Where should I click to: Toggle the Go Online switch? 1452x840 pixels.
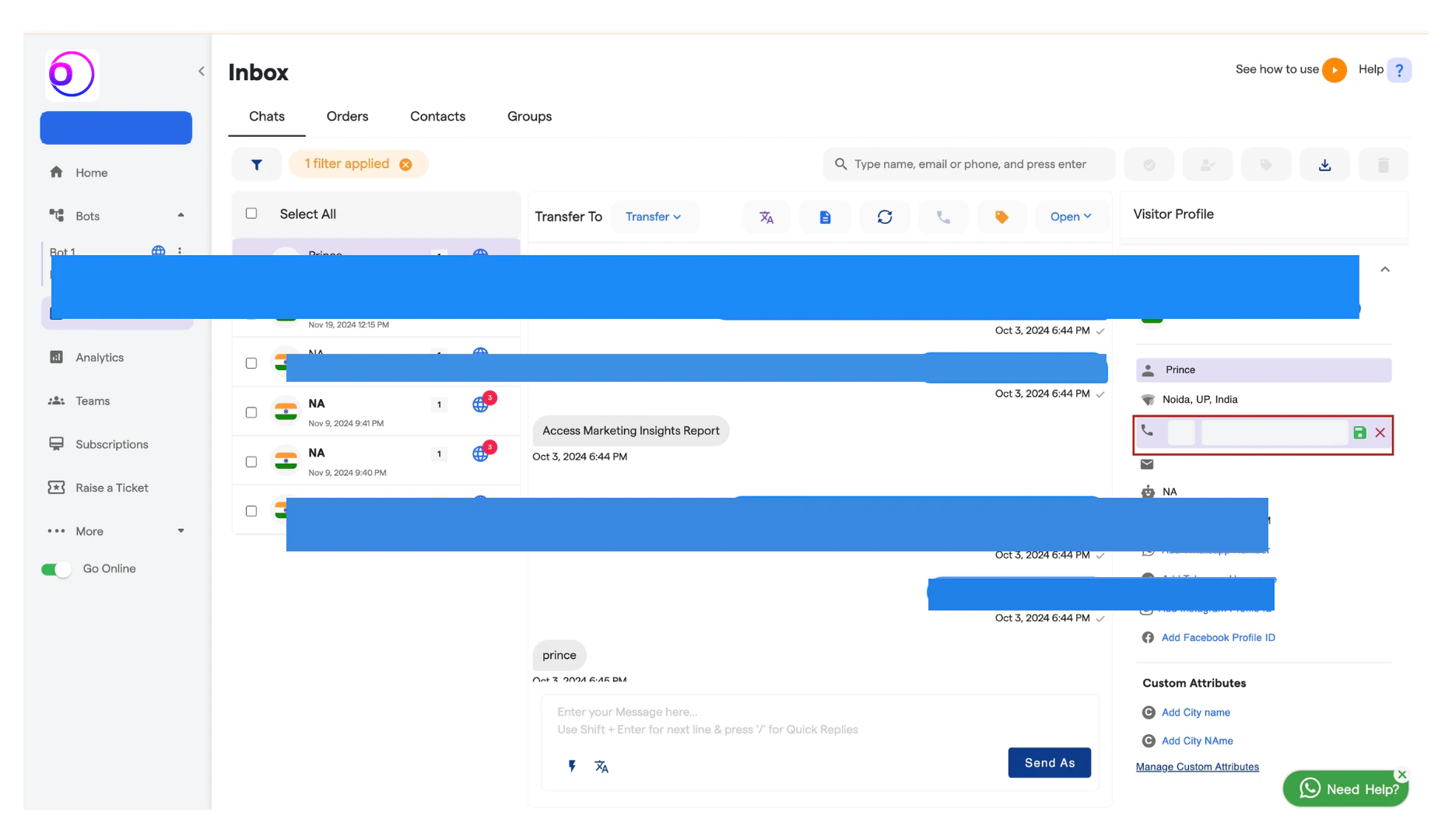coord(56,569)
